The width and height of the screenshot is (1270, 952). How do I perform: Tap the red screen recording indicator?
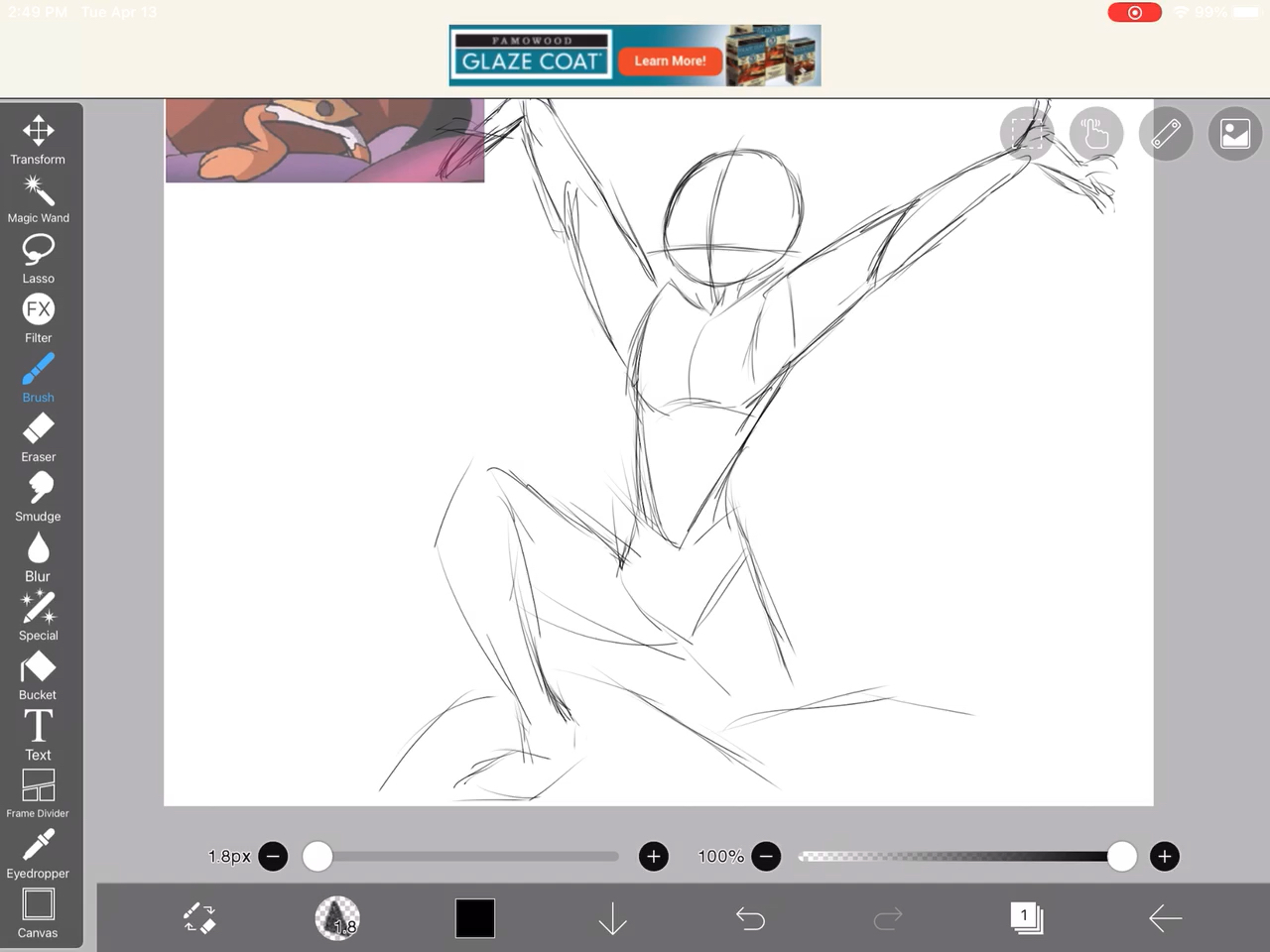point(1134,12)
